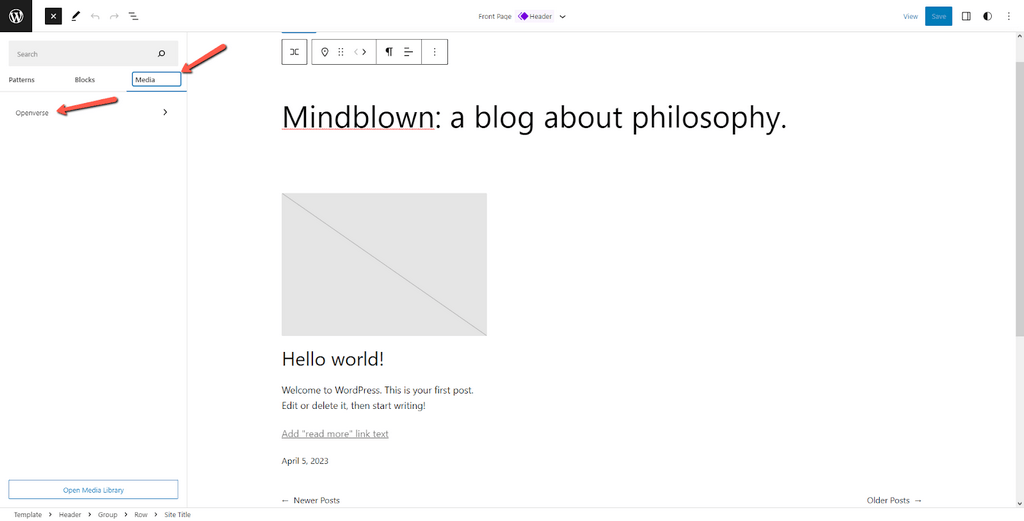
Task: Click the drag handle in block toolbar
Action: (341, 52)
